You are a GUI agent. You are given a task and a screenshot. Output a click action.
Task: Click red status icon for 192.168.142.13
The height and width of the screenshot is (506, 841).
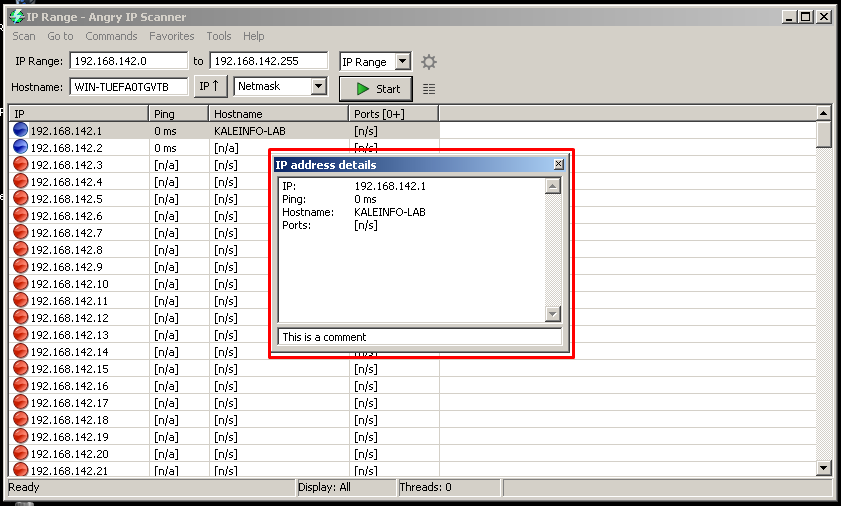20,334
